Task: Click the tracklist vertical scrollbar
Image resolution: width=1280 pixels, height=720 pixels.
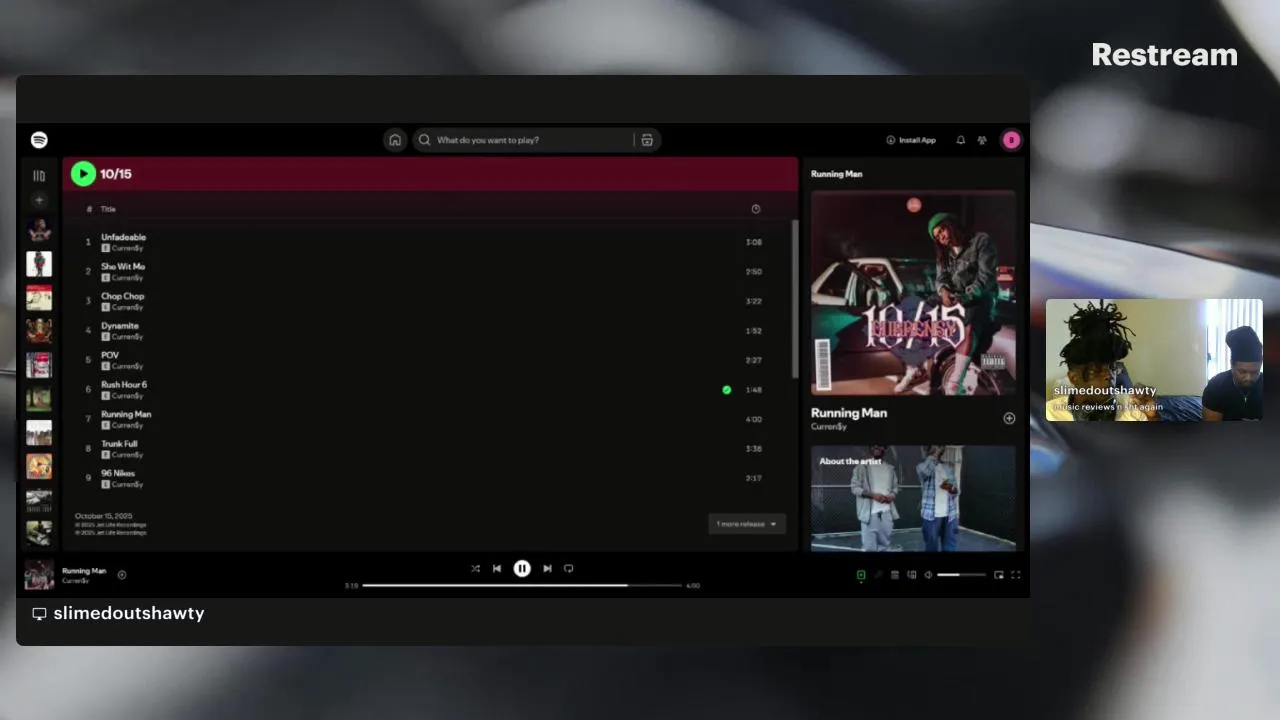Action: tap(795, 298)
